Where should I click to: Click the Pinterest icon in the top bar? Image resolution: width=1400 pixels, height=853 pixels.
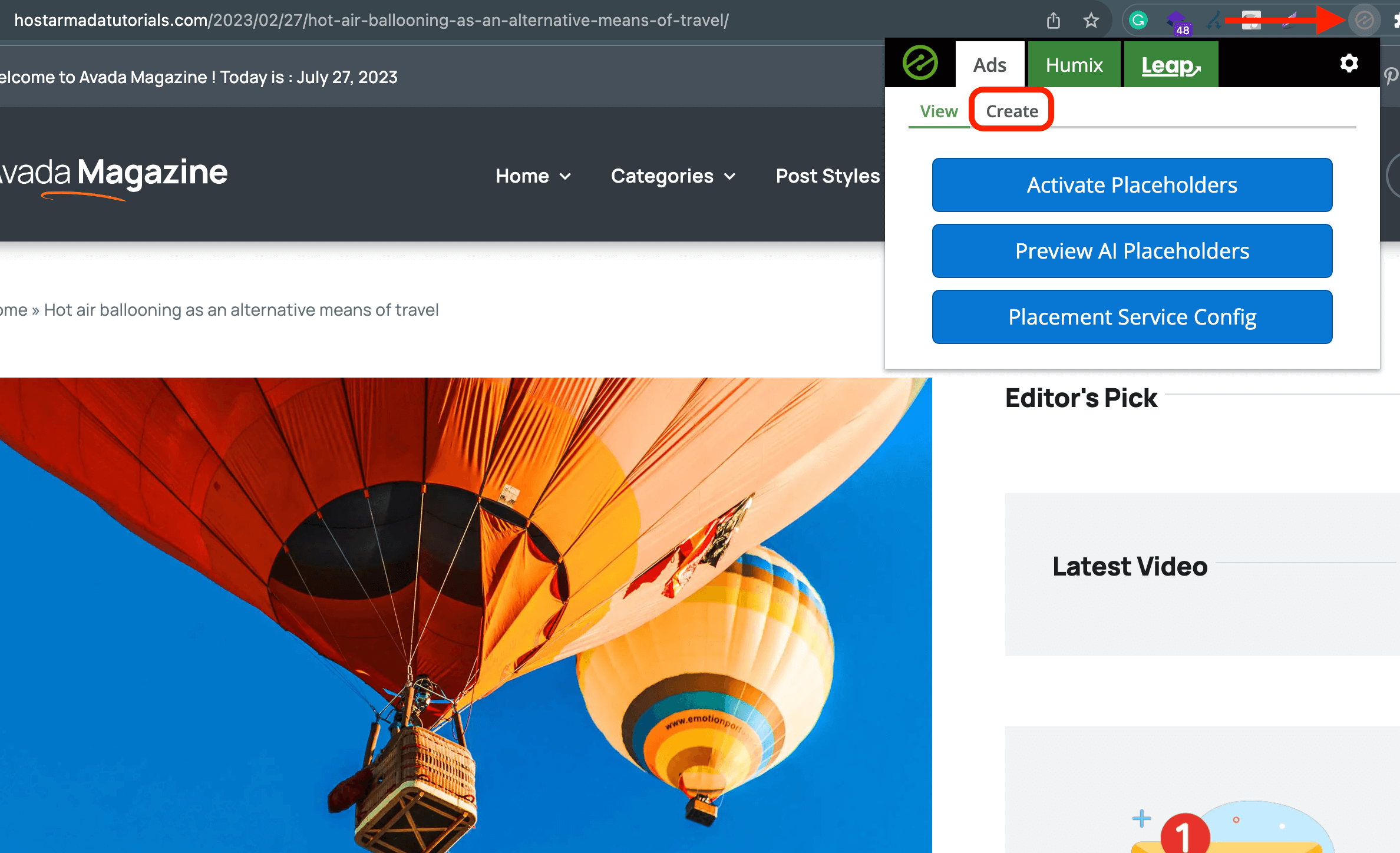click(1391, 77)
